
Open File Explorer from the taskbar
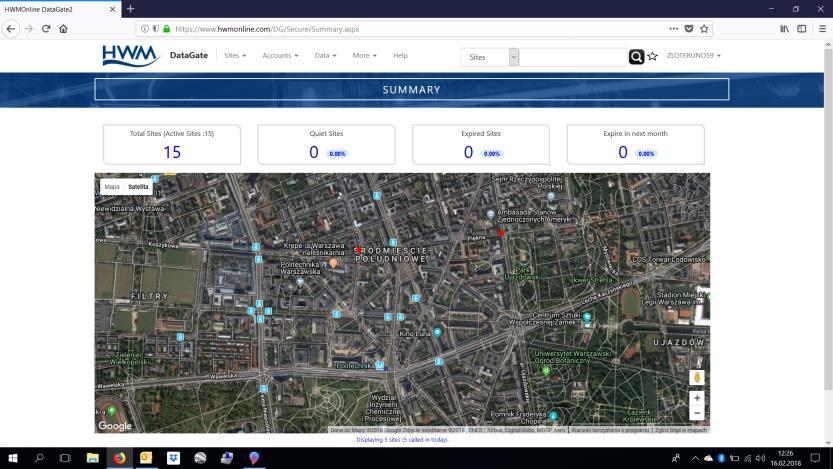(x=92, y=458)
